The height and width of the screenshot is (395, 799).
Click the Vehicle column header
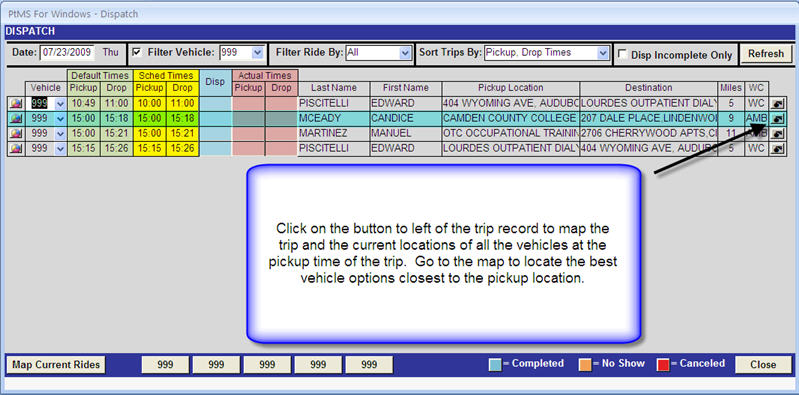46,88
